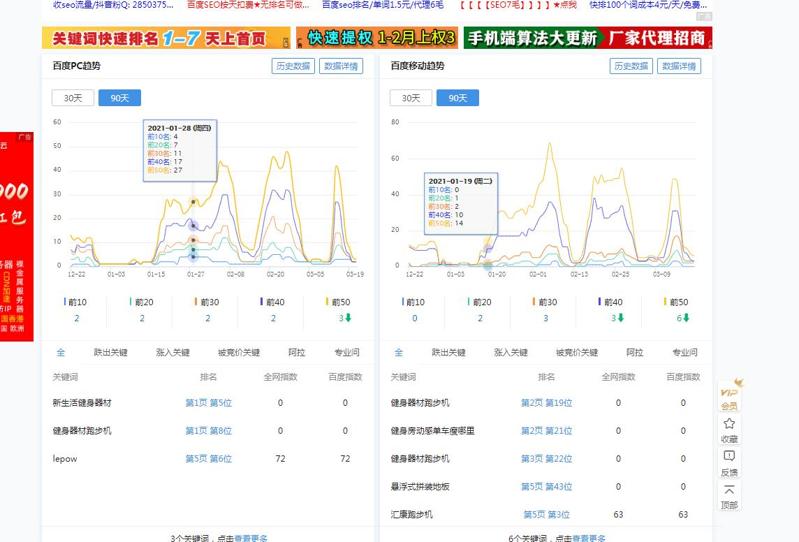The height and width of the screenshot is (542, 799).
Task: Click the VIP 会员 crown icon
Action: (x=729, y=388)
